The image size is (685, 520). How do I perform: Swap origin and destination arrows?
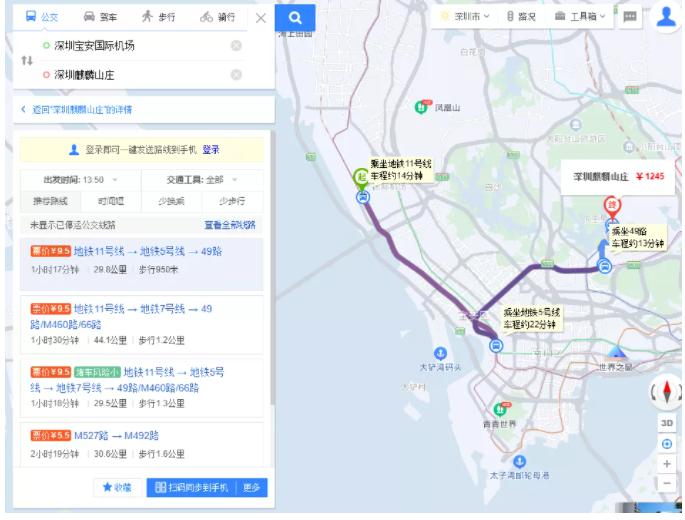pyautogui.click(x=27, y=60)
